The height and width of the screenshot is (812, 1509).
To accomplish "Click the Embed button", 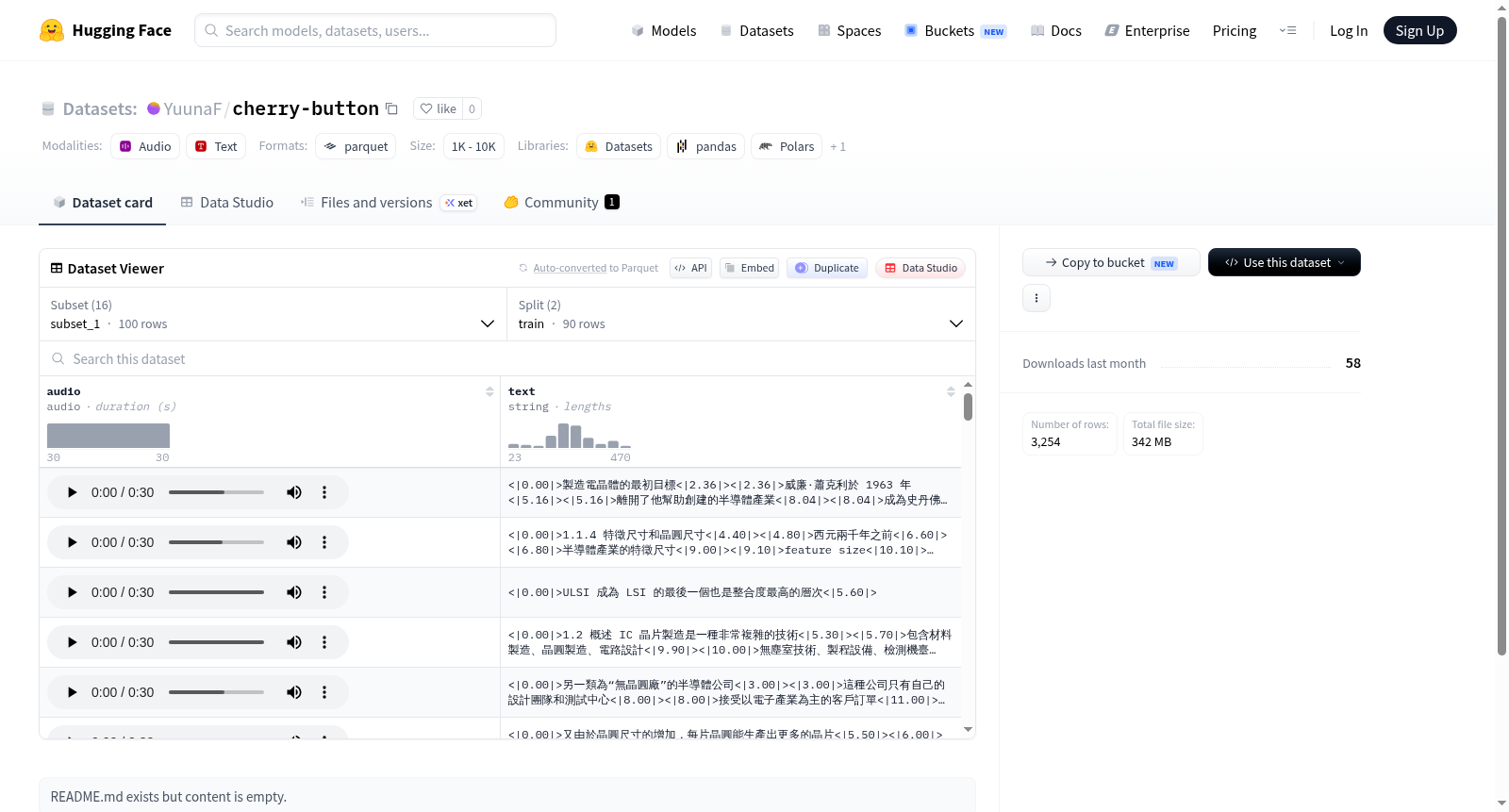I will (750, 268).
